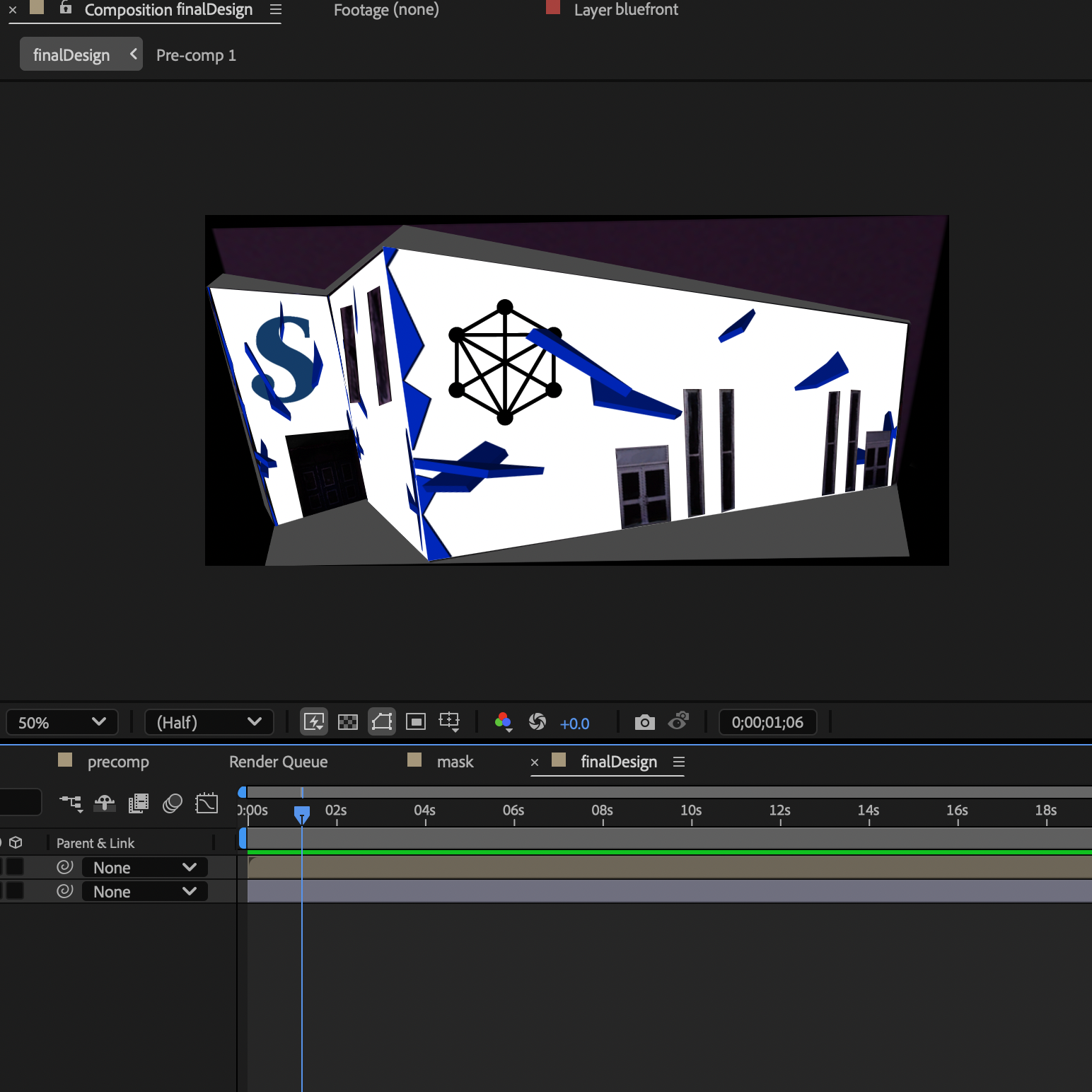Screen dimensions: 1092x1092
Task: Open the Graph Editor
Action: [x=207, y=803]
